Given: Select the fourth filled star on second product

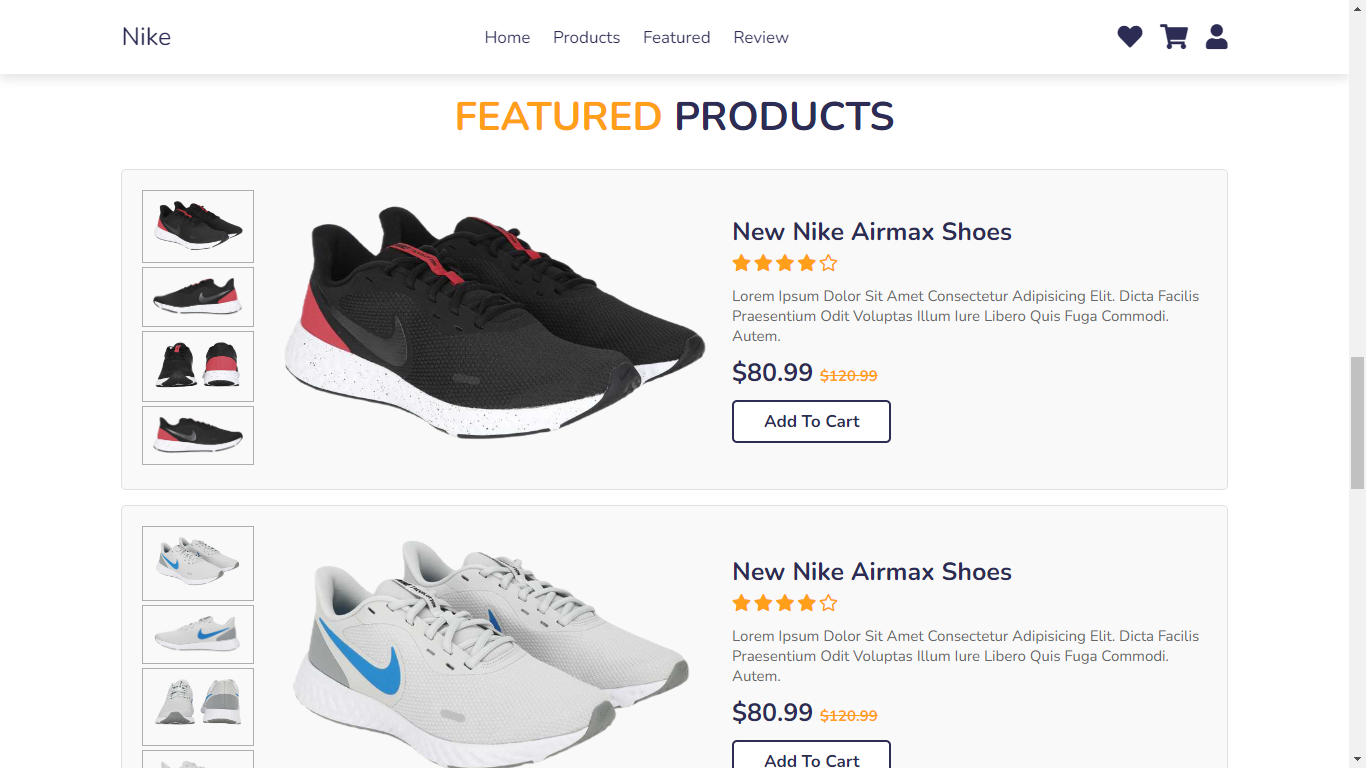Looking at the screenshot, I should pyautogui.click(x=807, y=603).
